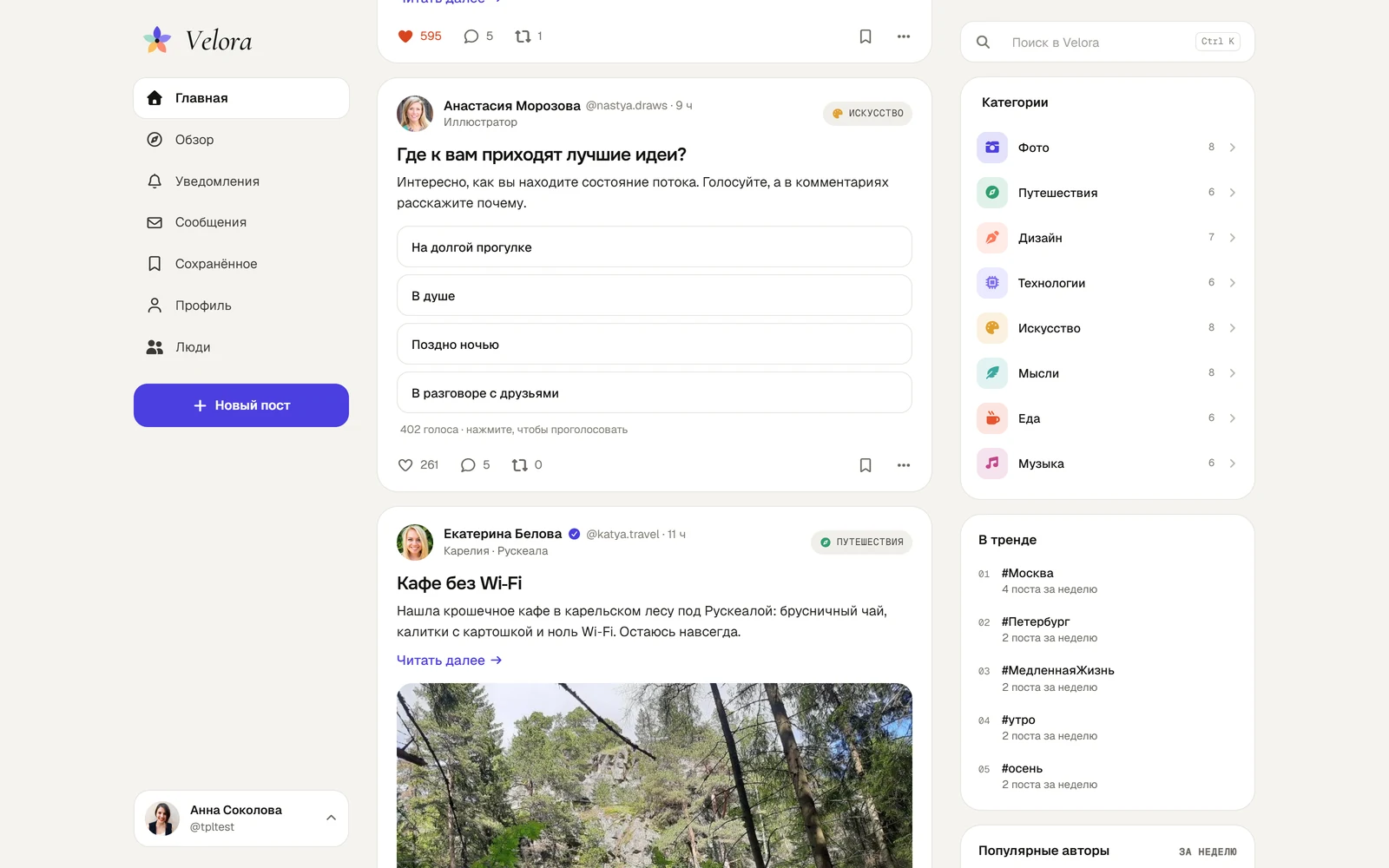
Task: Expand Анна Соколова account menu chevron
Action: pyautogui.click(x=331, y=818)
